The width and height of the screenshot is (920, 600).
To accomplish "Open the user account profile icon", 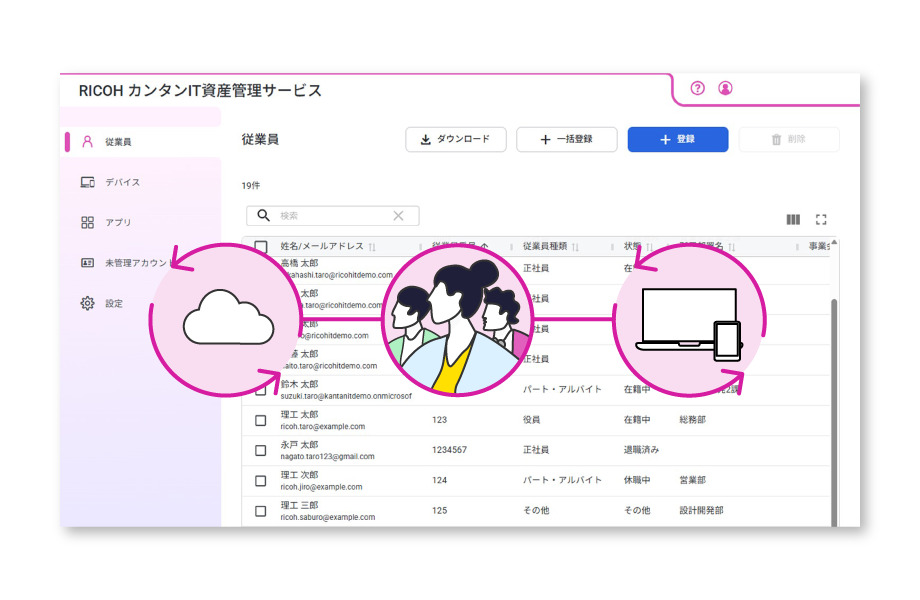I will (725, 88).
